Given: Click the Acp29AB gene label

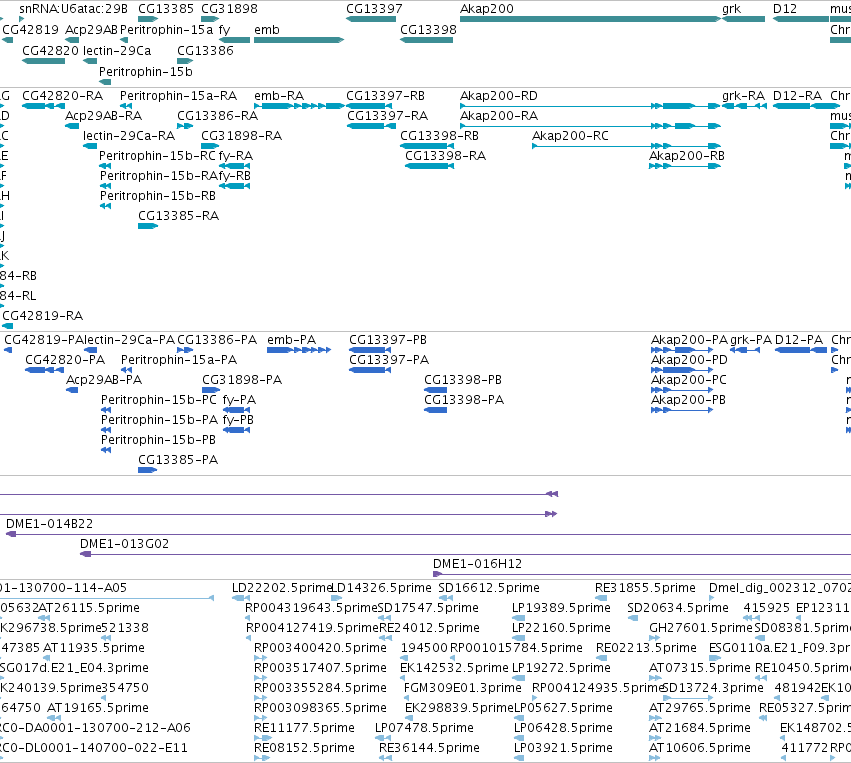Looking at the screenshot, I should coord(91,30).
